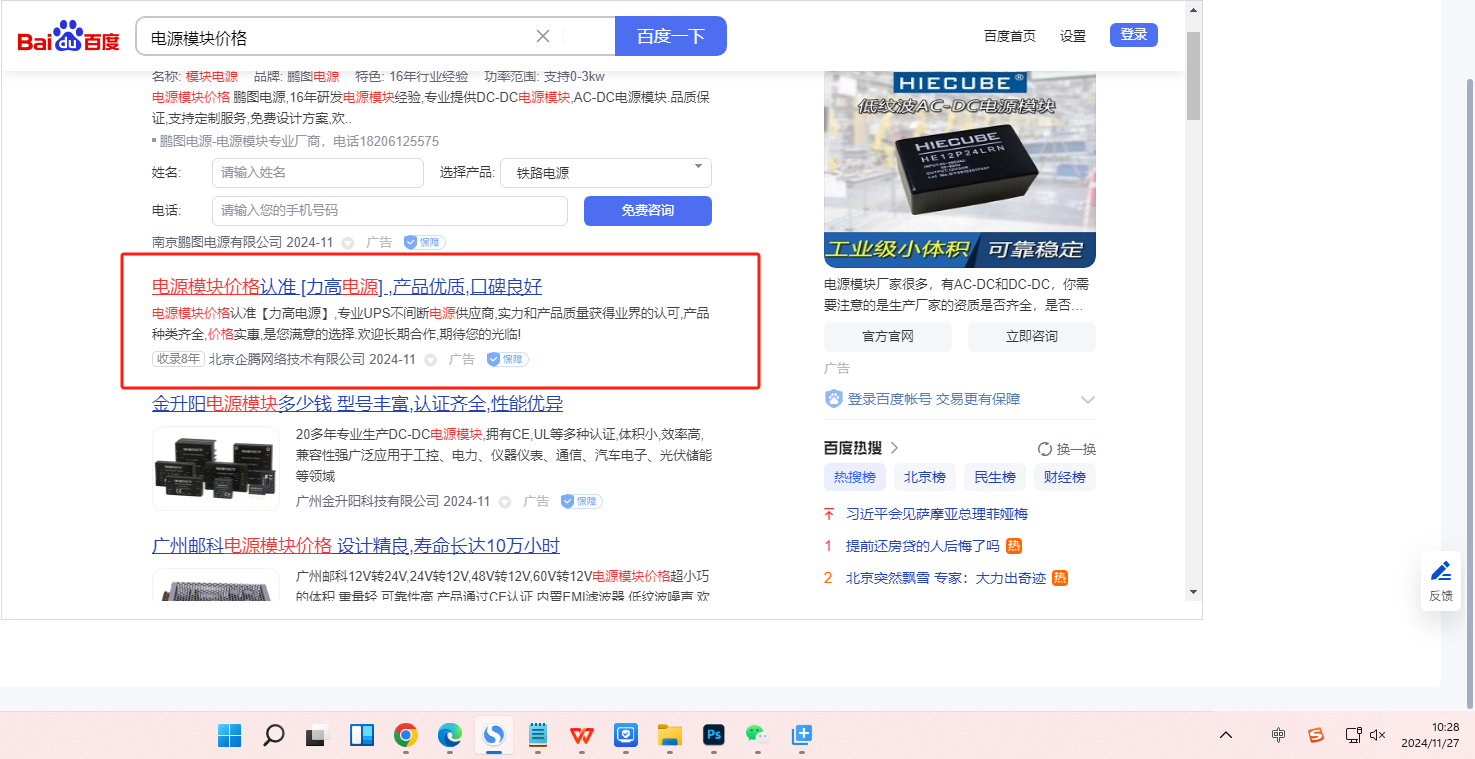
Task: Open the 金升阳电源模块多少钱 result link
Action: tap(358, 404)
